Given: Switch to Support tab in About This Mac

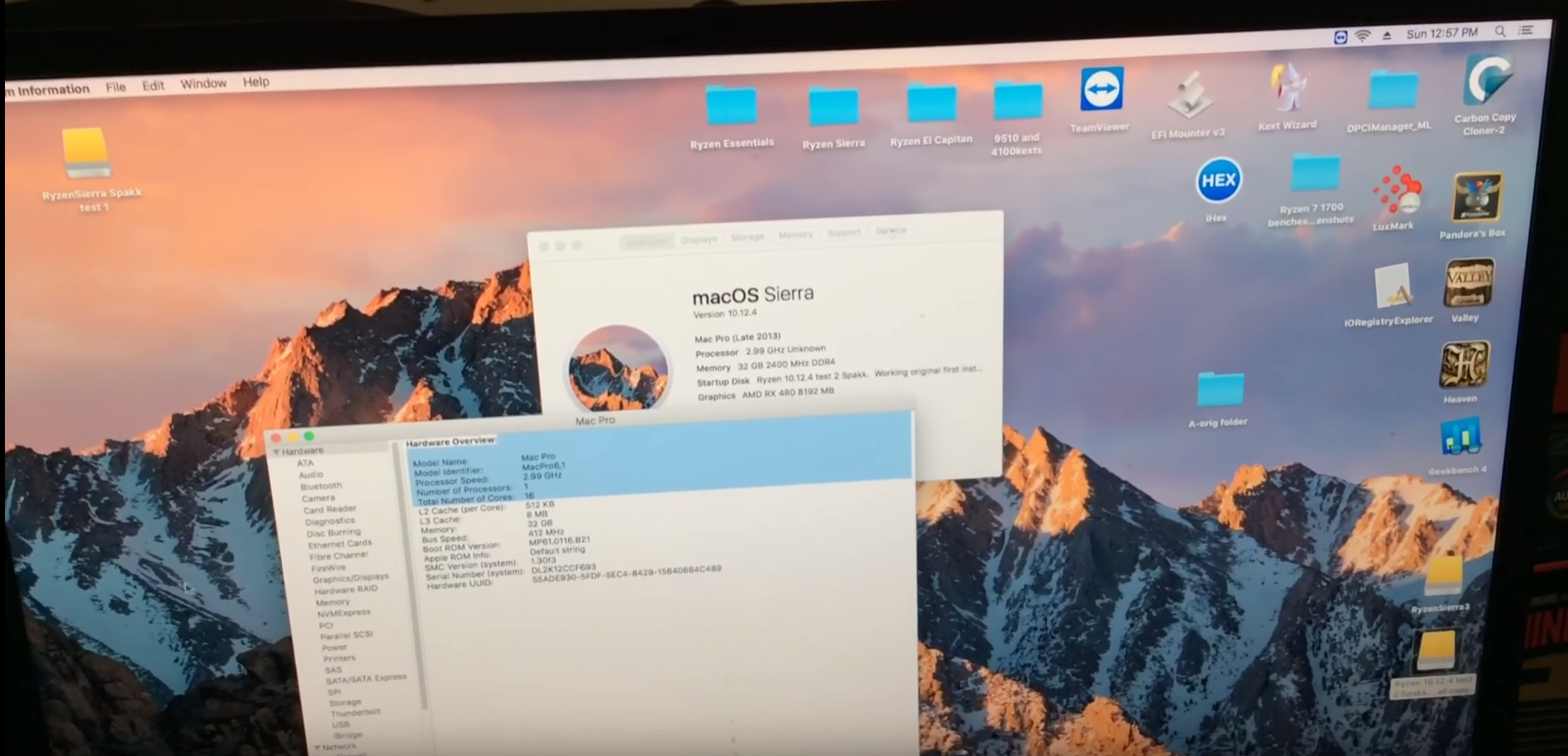Looking at the screenshot, I should tap(843, 232).
